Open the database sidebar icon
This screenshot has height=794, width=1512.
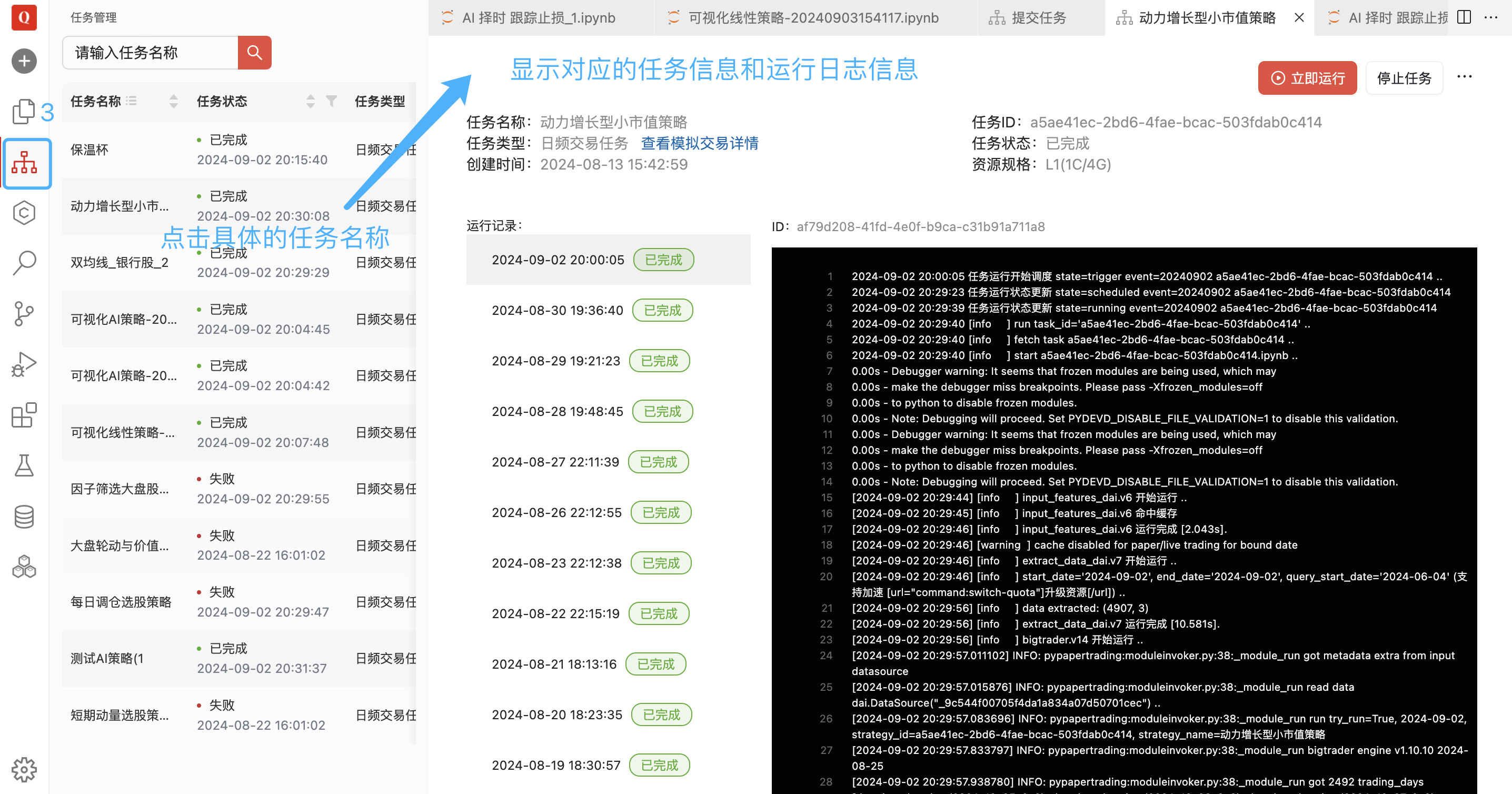[x=24, y=517]
